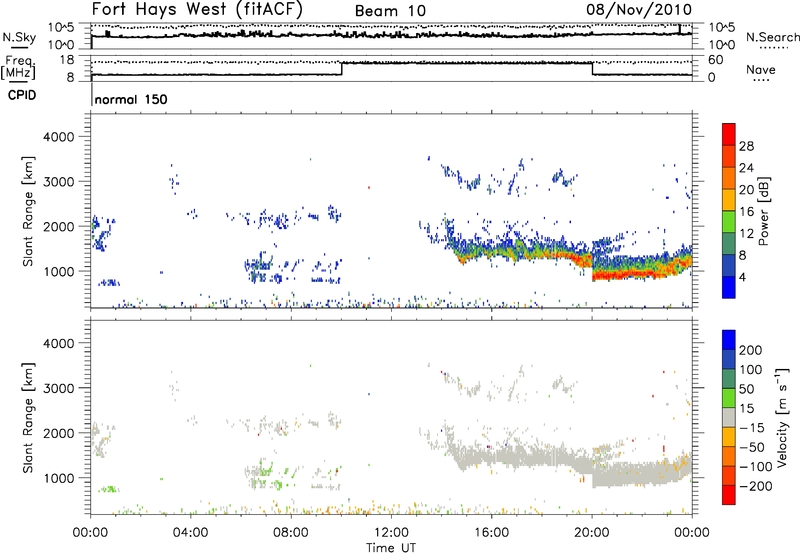Image resolution: width=800 pixels, height=554 pixels.
Task: Click the '18' frequency axis tick
Action: coord(67,60)
